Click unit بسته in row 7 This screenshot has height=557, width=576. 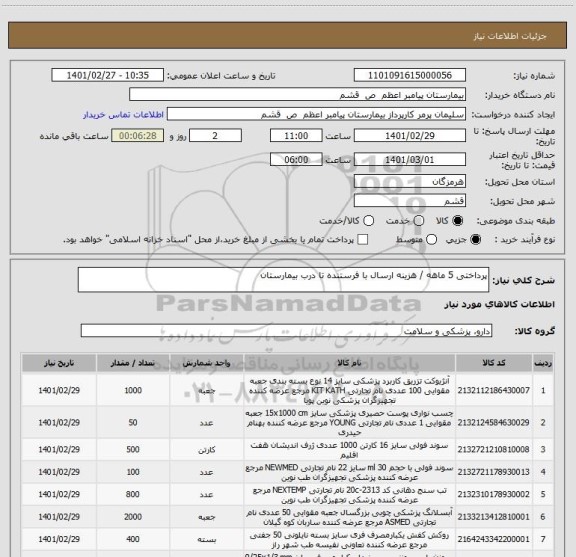click(206, 539)
